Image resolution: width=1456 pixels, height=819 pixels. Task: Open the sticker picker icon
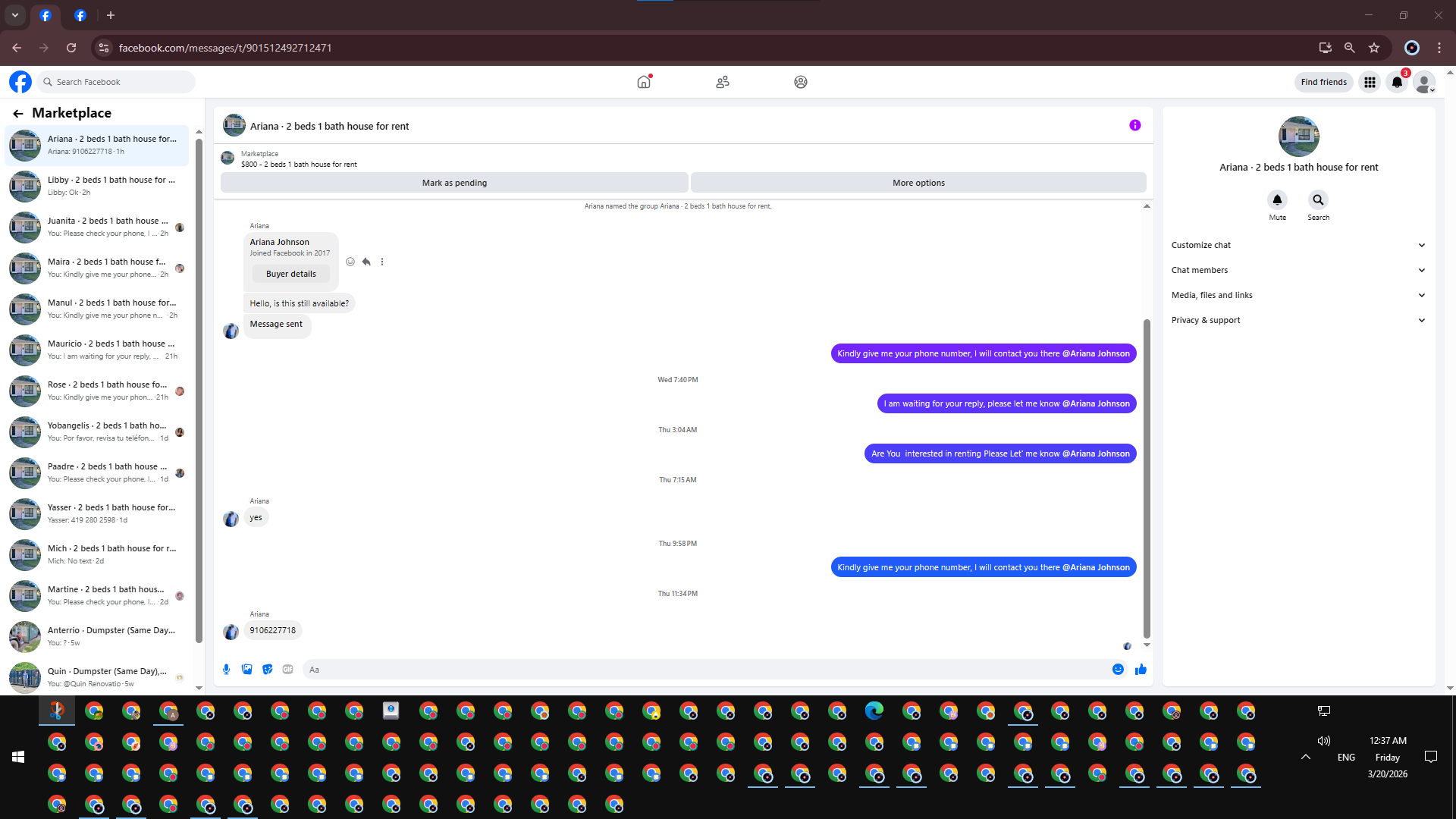[x=267, y=669]
